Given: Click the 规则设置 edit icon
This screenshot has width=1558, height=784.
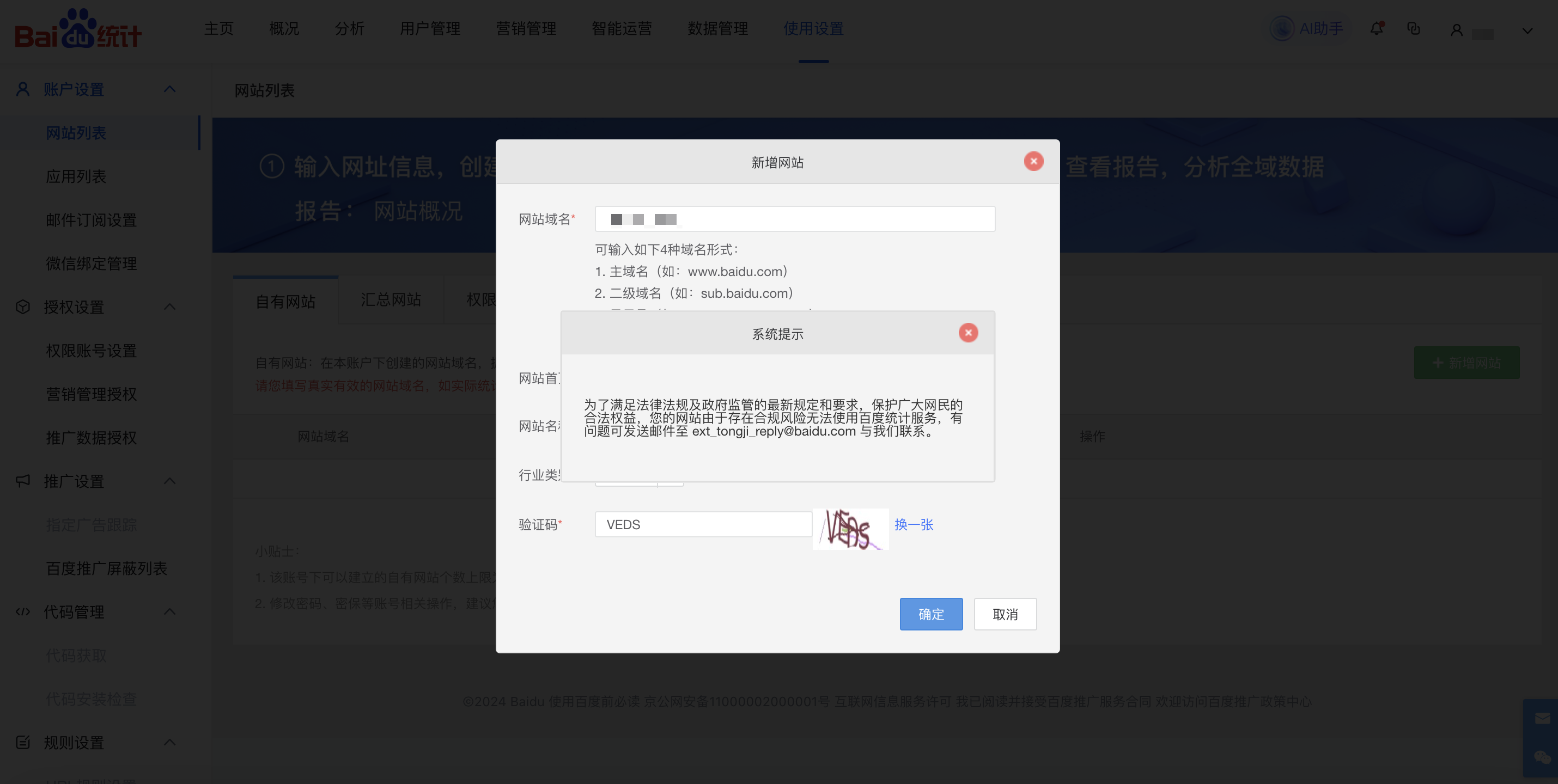Looking at the screenshot, I should coord(23,742).
